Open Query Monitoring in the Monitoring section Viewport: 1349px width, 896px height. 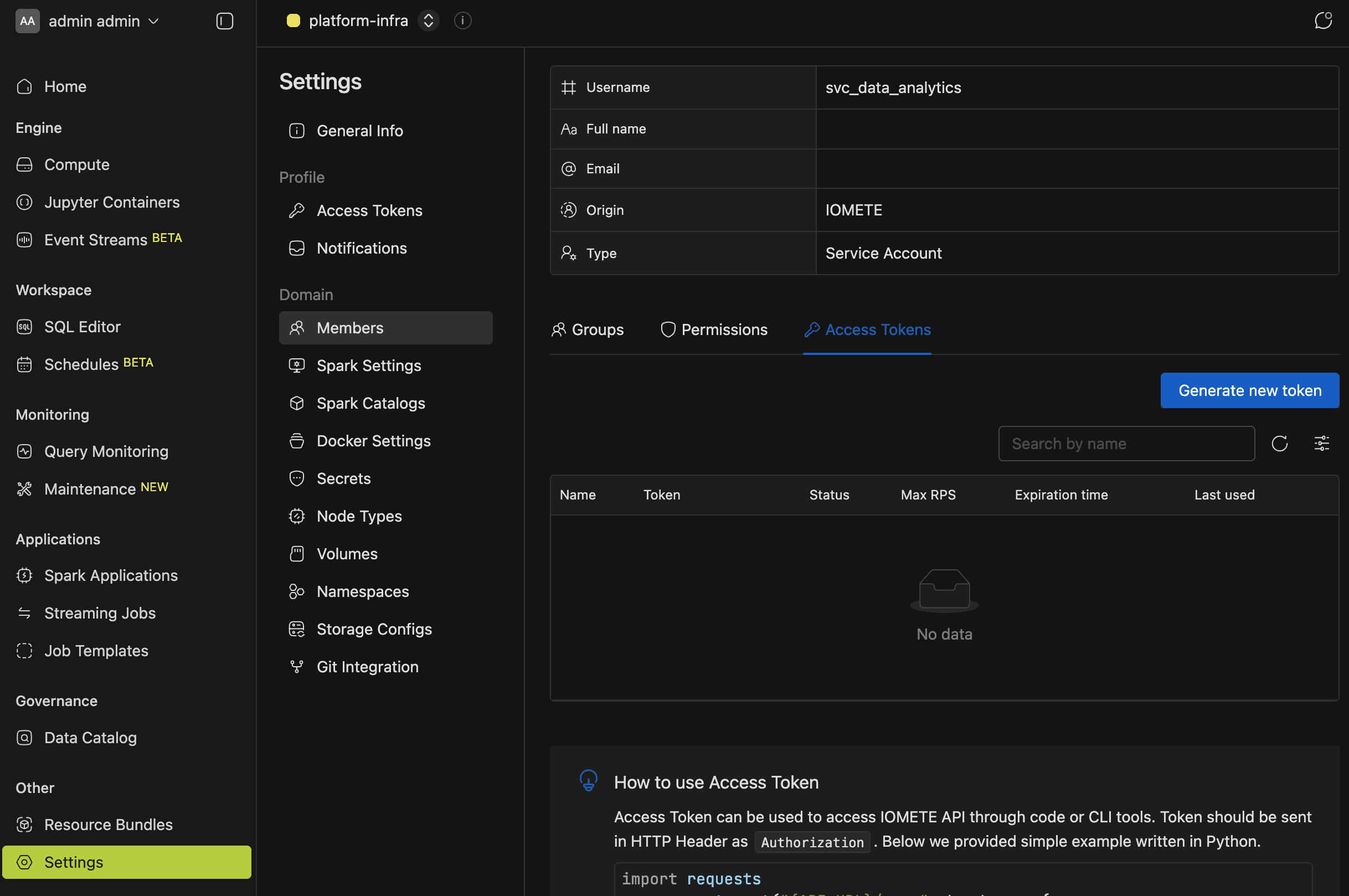coord(106,451)
